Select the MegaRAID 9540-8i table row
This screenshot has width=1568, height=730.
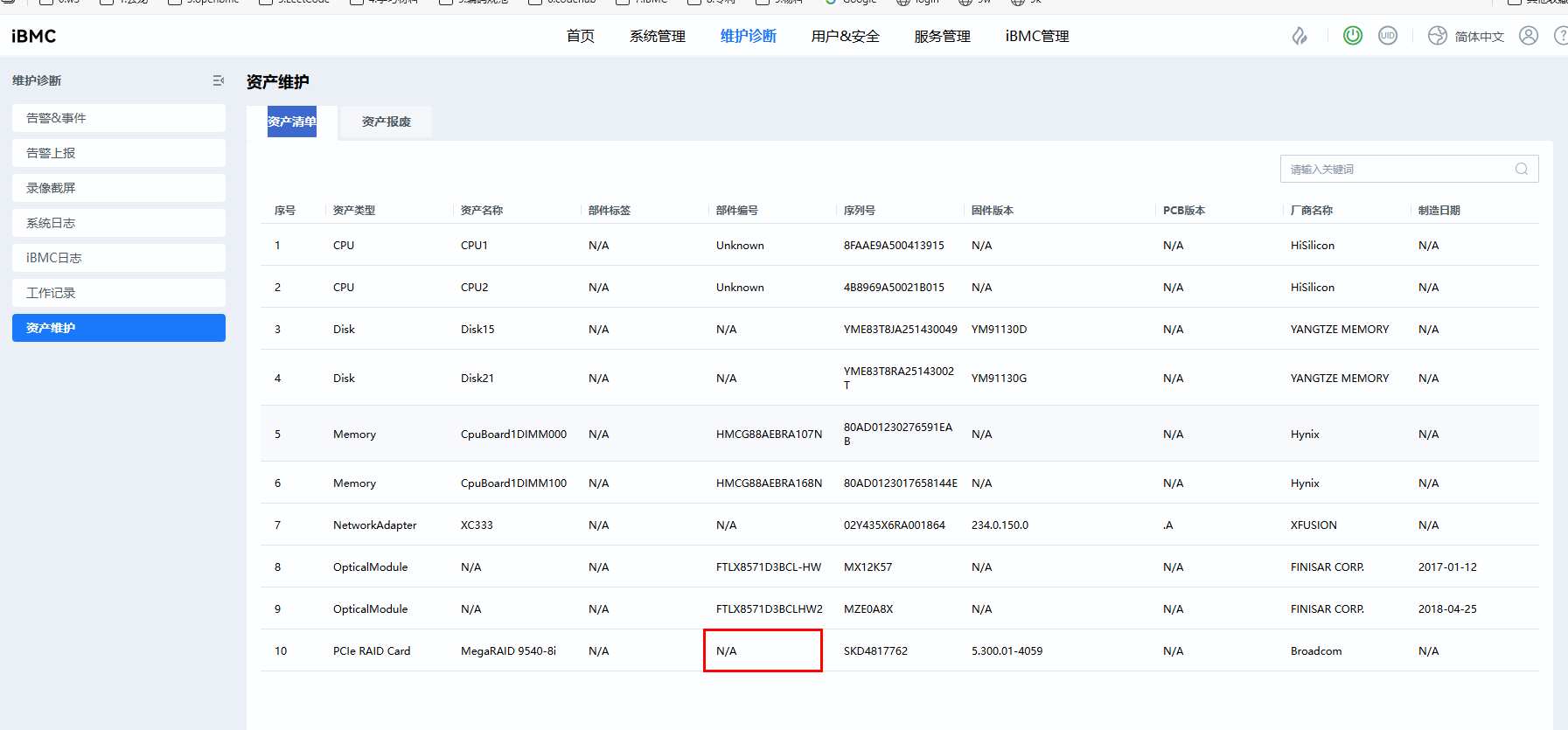coord(508,650)
